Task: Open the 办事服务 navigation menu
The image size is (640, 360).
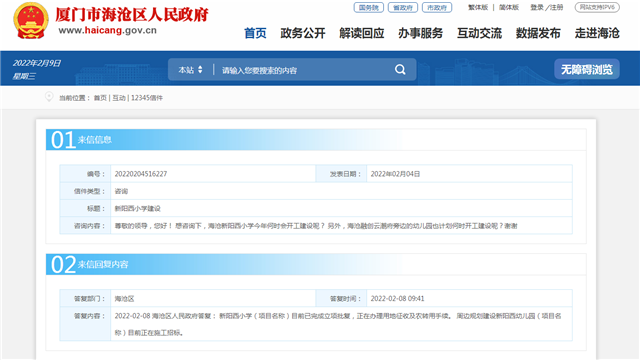Action: click(x=420, y=33)
